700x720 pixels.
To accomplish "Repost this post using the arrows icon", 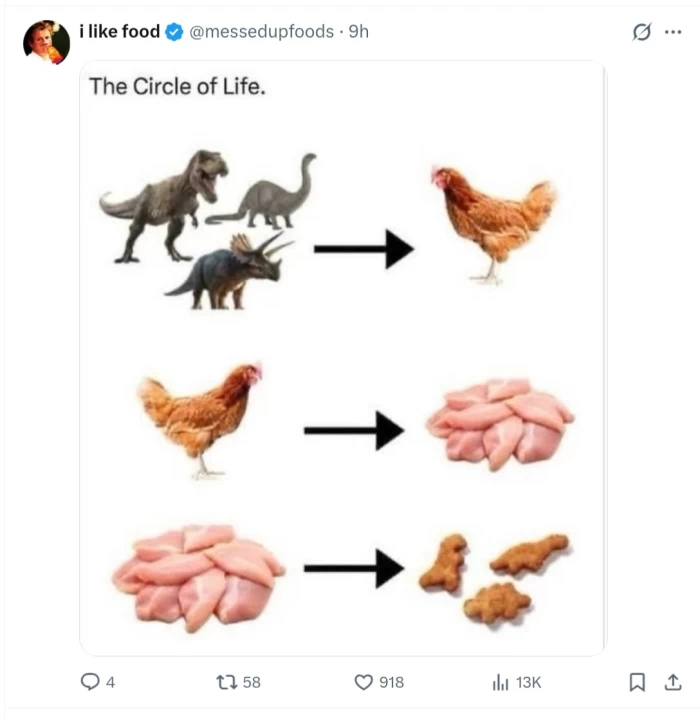I will (x=226, y=682).
